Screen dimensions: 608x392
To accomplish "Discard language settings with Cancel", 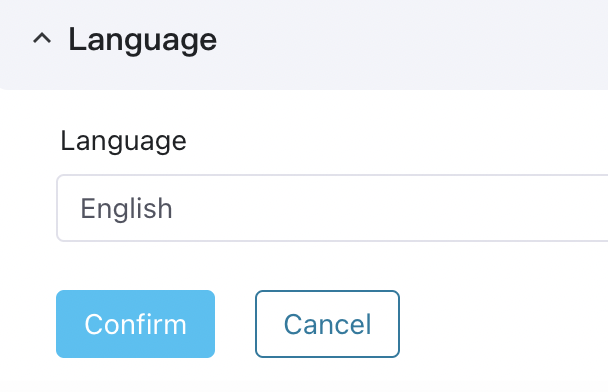I will click(327, 324).
